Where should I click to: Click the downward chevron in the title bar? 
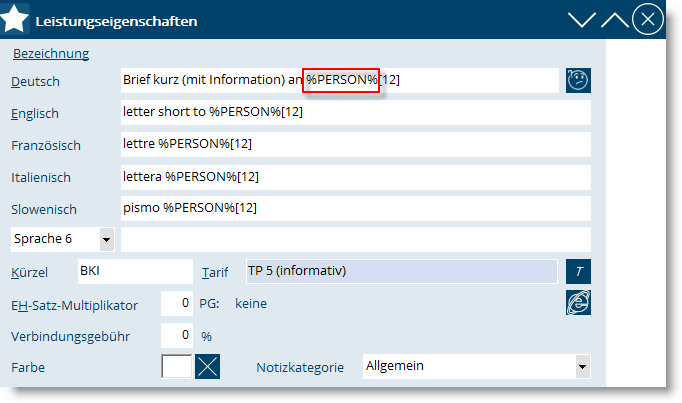tap(581, 19)
